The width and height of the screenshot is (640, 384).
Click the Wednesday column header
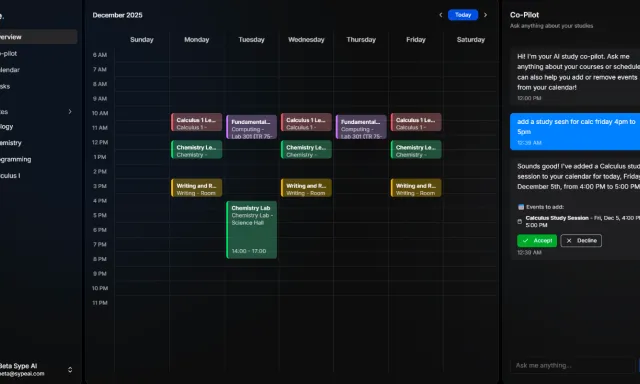pyautogui.click(x=306, y=40)
